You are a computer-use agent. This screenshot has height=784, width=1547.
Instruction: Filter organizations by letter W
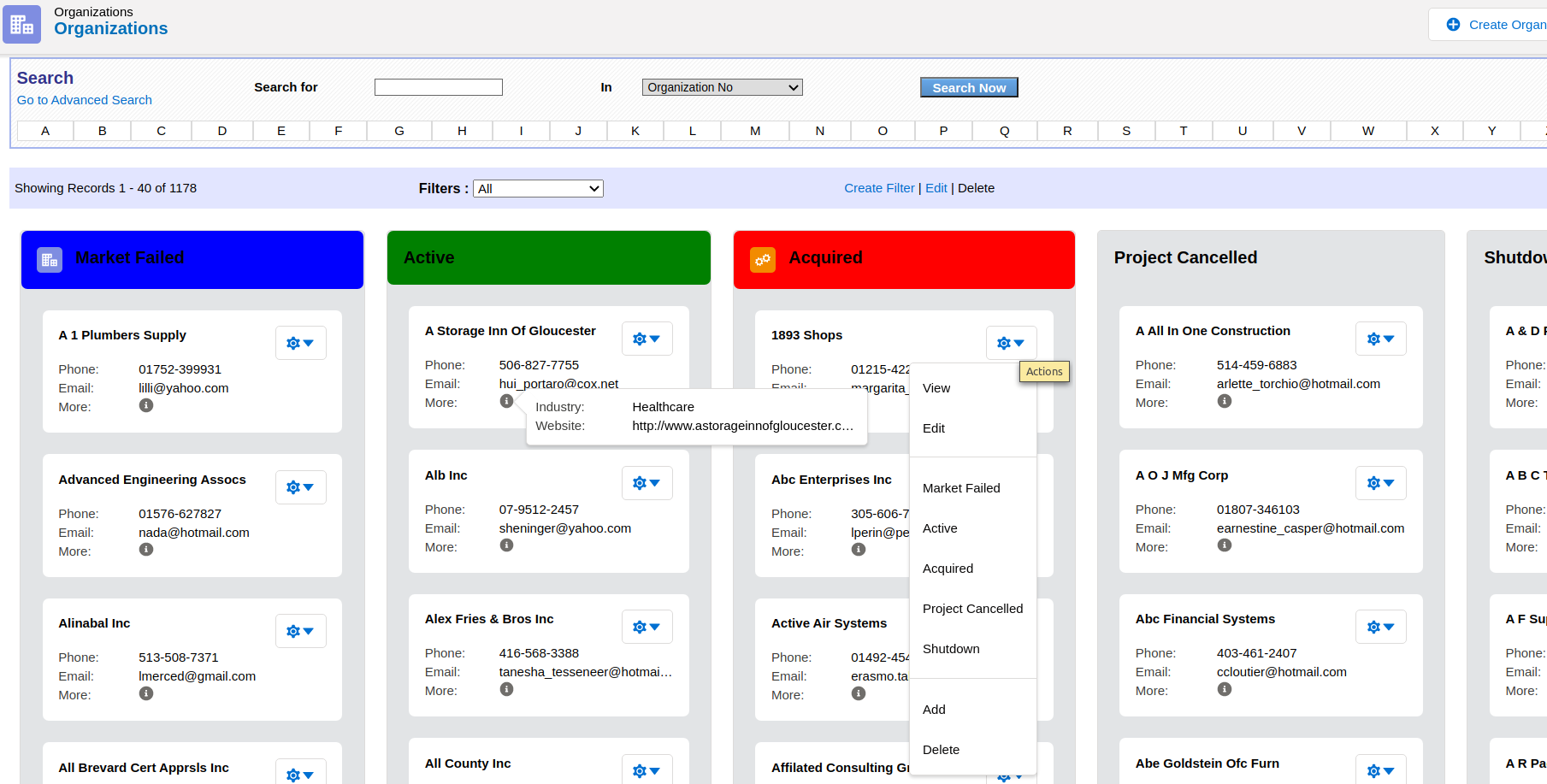pyautogui.click(x=1368, y=131)
